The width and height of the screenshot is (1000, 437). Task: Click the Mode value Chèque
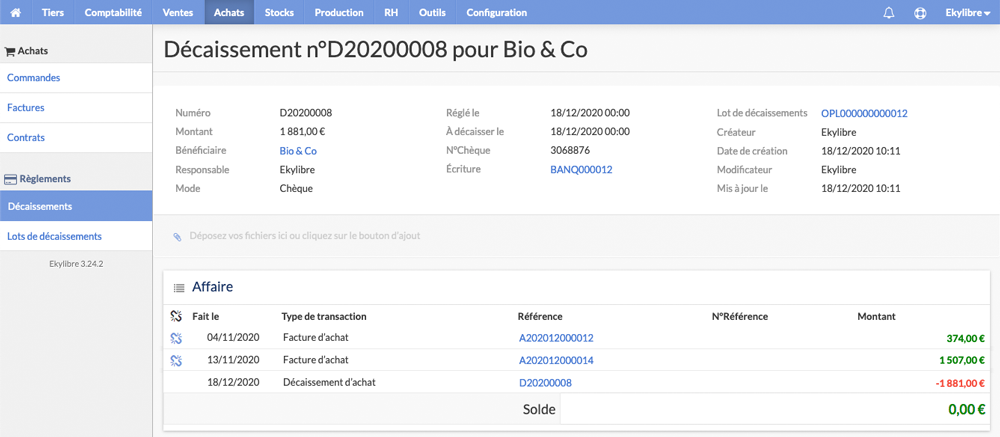(x=296, y=189)
